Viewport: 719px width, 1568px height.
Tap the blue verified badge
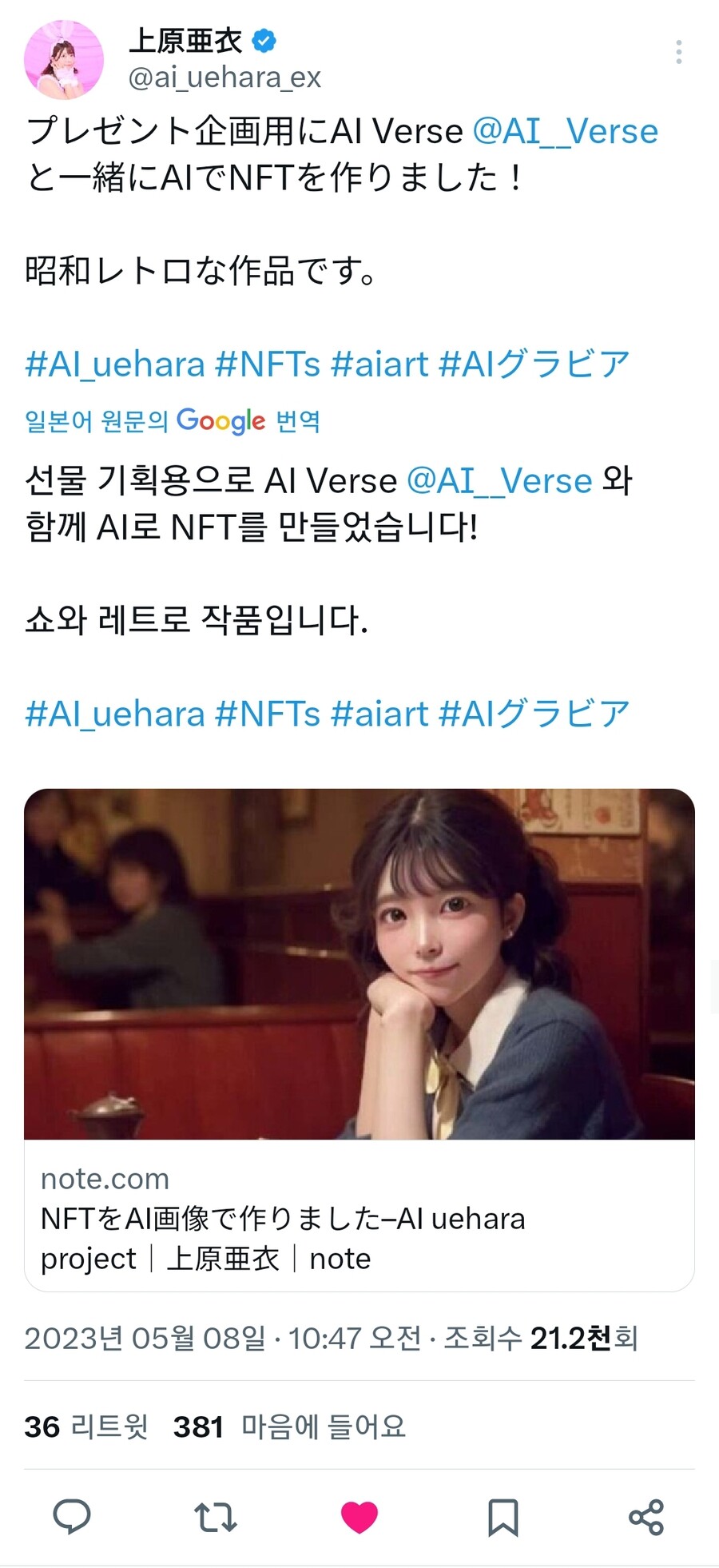(264, 40)
